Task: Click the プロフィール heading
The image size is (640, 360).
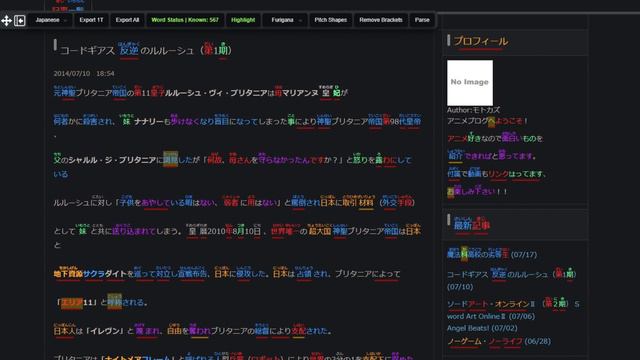Action: (481, 41)
